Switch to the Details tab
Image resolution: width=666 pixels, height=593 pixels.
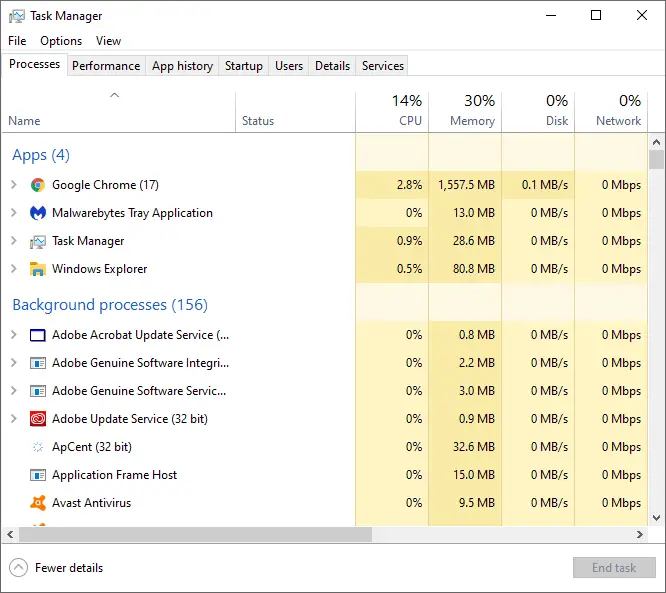332,66
